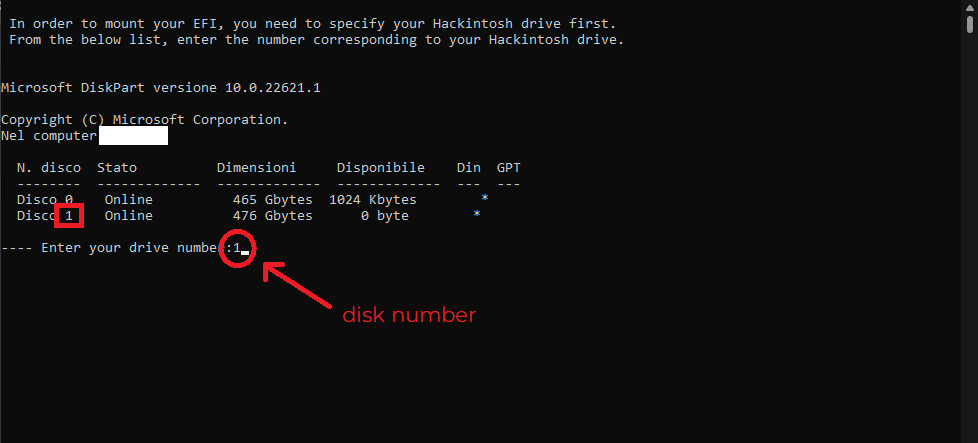
Task: Click the red "disk number" annotation label
Action: click(409, 315)
